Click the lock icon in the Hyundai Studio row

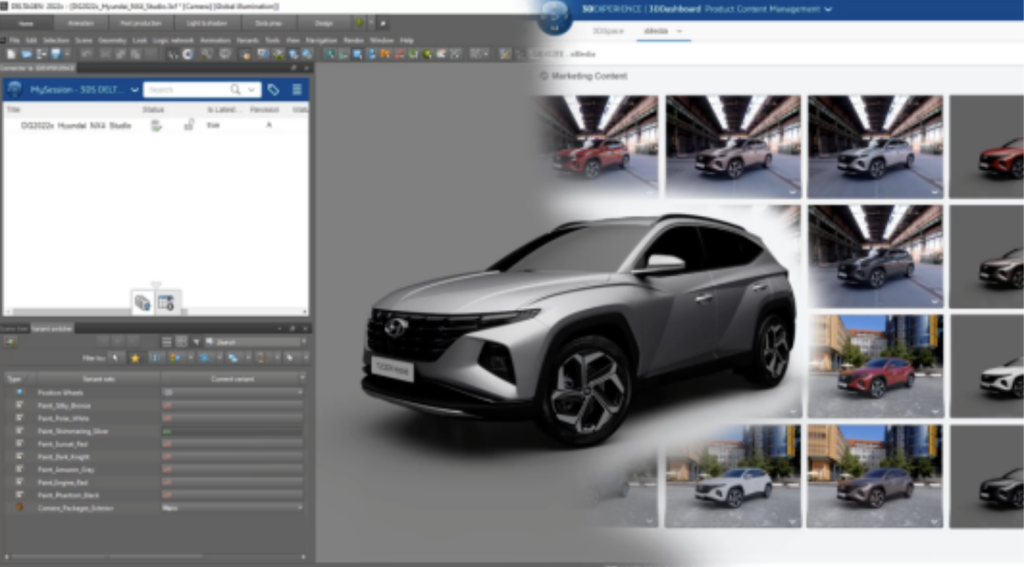tap(189, 125)
